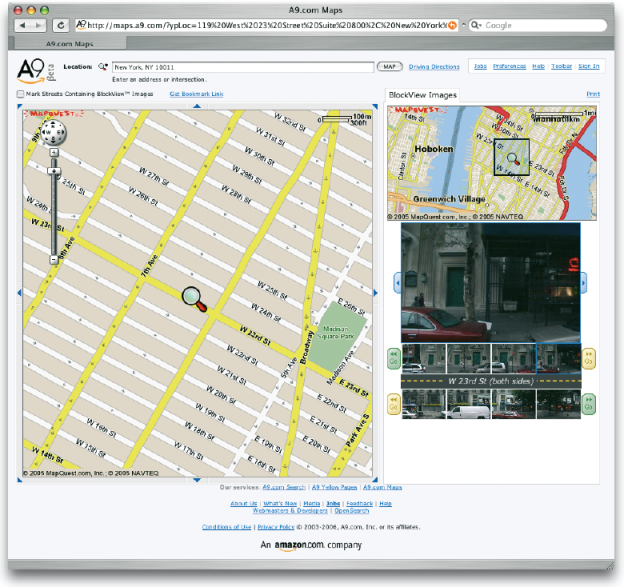This screenshot has height=587, width=624.
Task: Select highlighted fourth thumbnail in top strip
Action: click(x=559, y=359)
